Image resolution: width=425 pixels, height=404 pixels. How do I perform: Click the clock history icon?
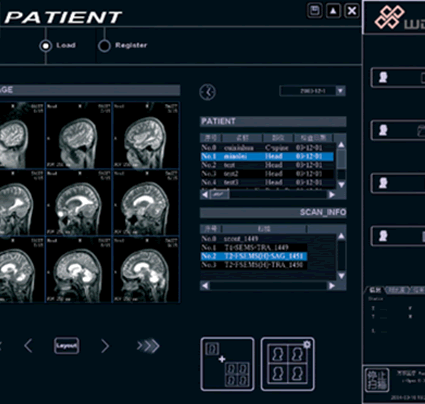tap(208, 92)
